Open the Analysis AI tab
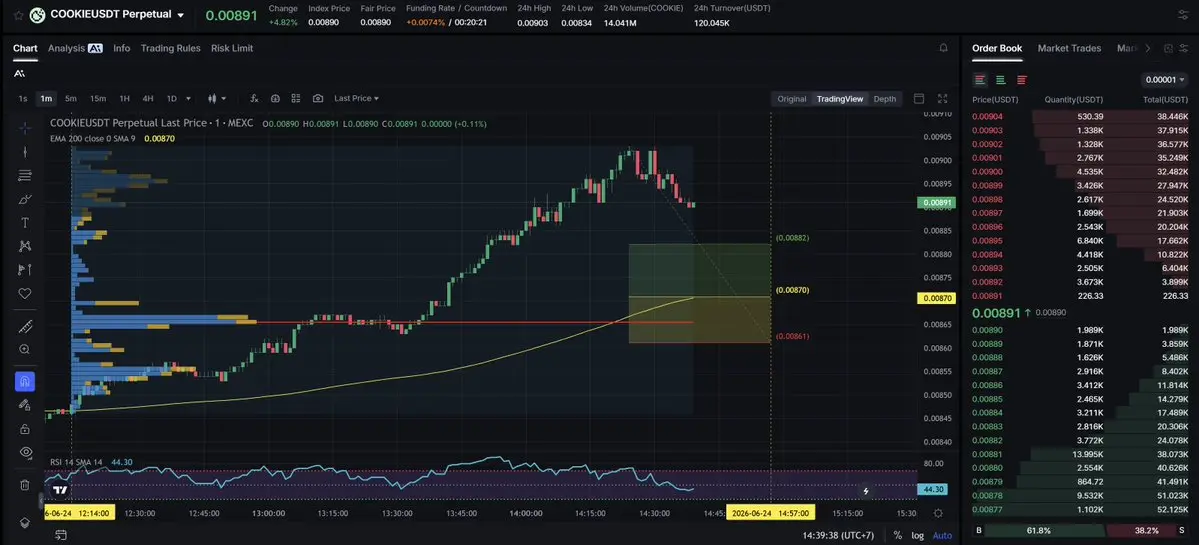Image resolution: width=1199 pixels, height=545 pixels. point(75,48)
